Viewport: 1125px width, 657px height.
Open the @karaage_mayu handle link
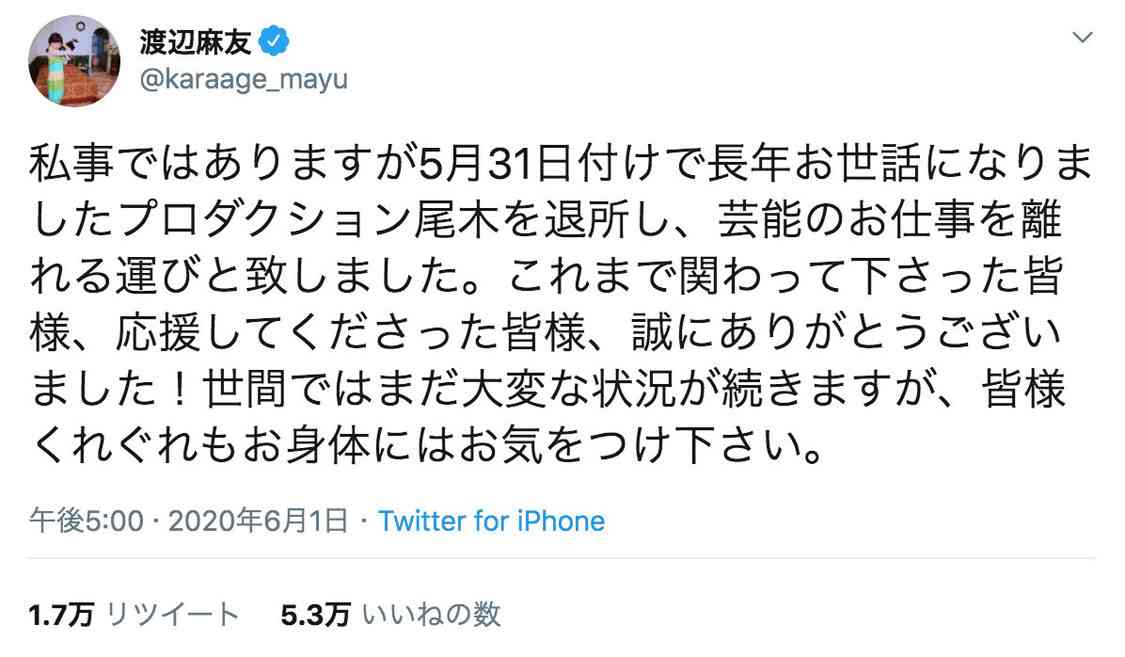244,79
